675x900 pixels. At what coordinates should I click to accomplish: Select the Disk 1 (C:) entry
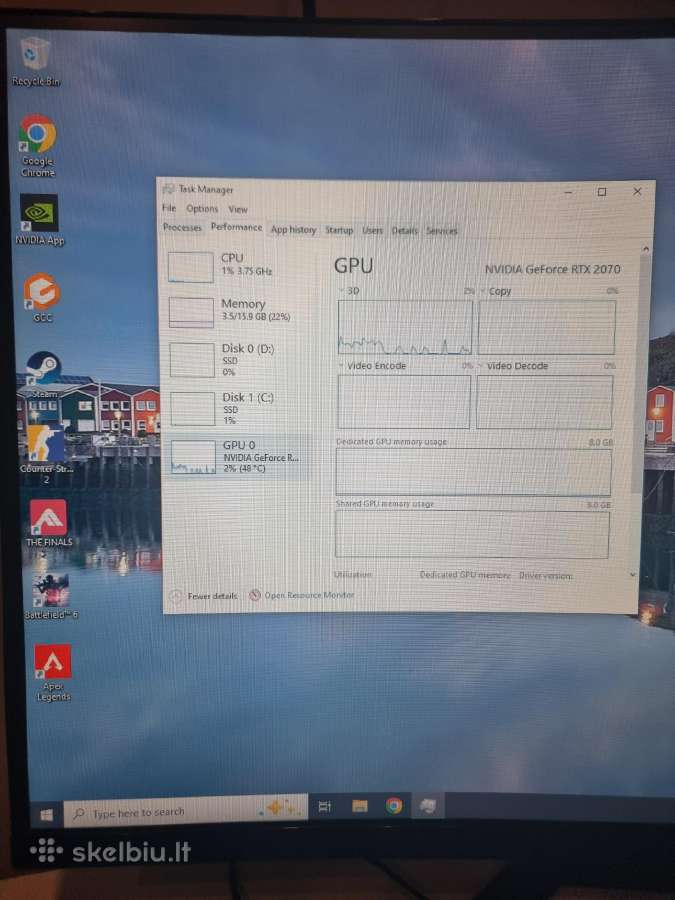238,408
